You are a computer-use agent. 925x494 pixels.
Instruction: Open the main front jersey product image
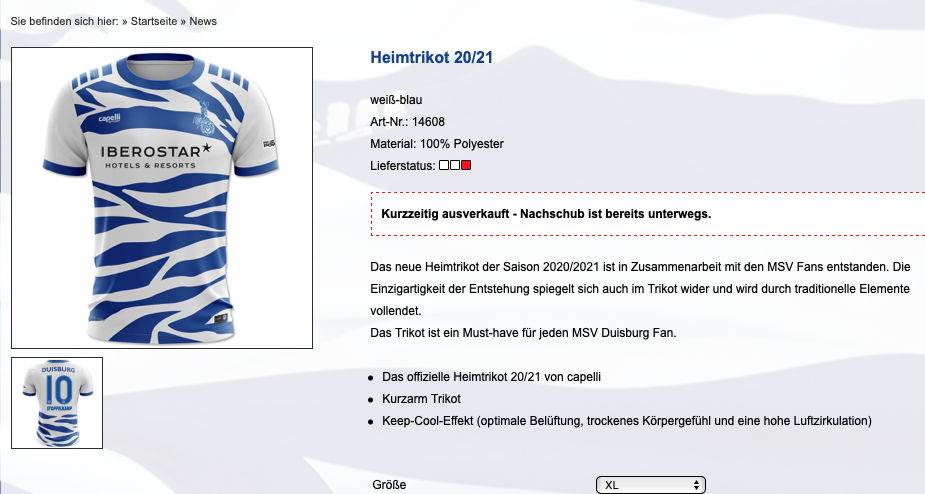162,198
